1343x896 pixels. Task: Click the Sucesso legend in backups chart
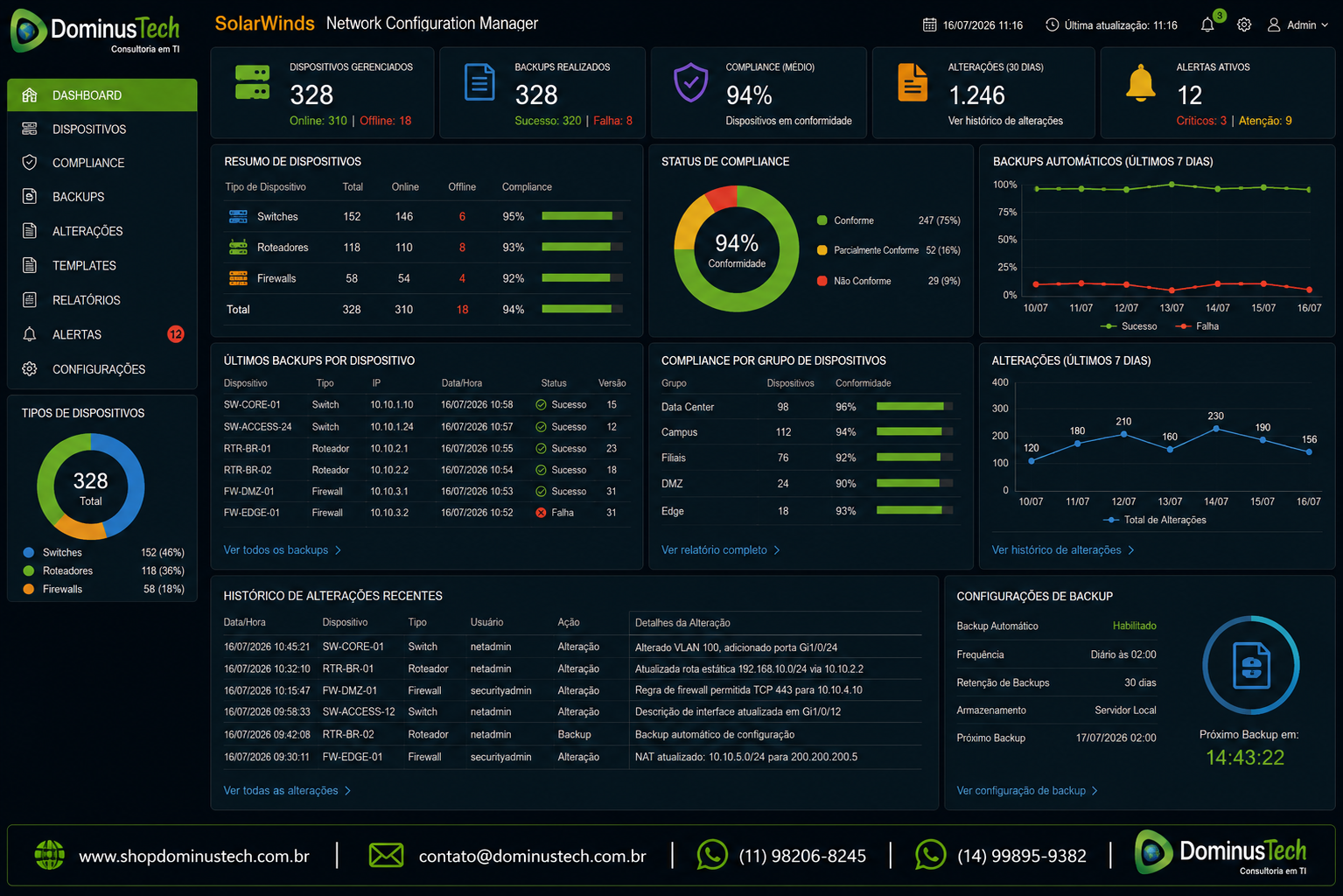tap(1129, 326)
